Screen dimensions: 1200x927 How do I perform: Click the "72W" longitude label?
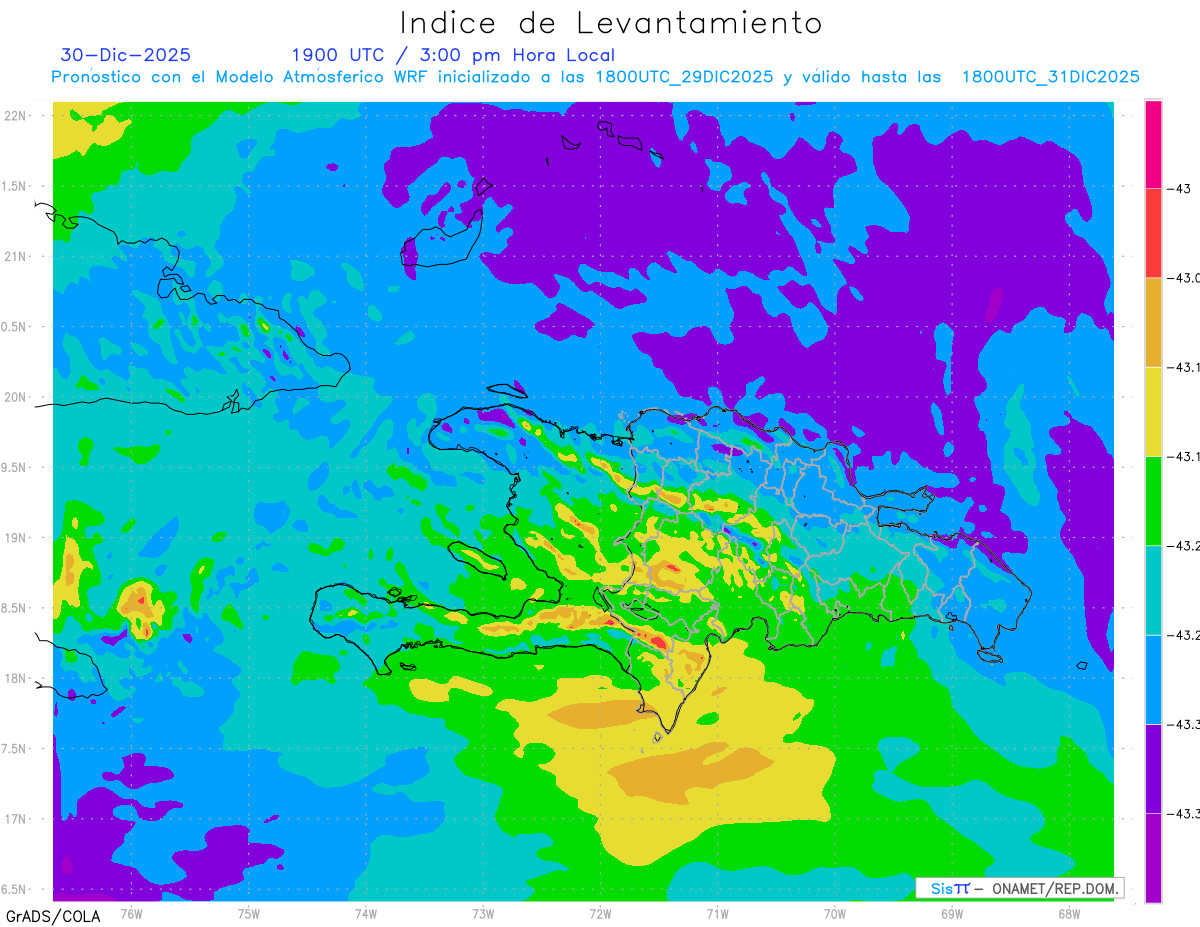point(600,913)
